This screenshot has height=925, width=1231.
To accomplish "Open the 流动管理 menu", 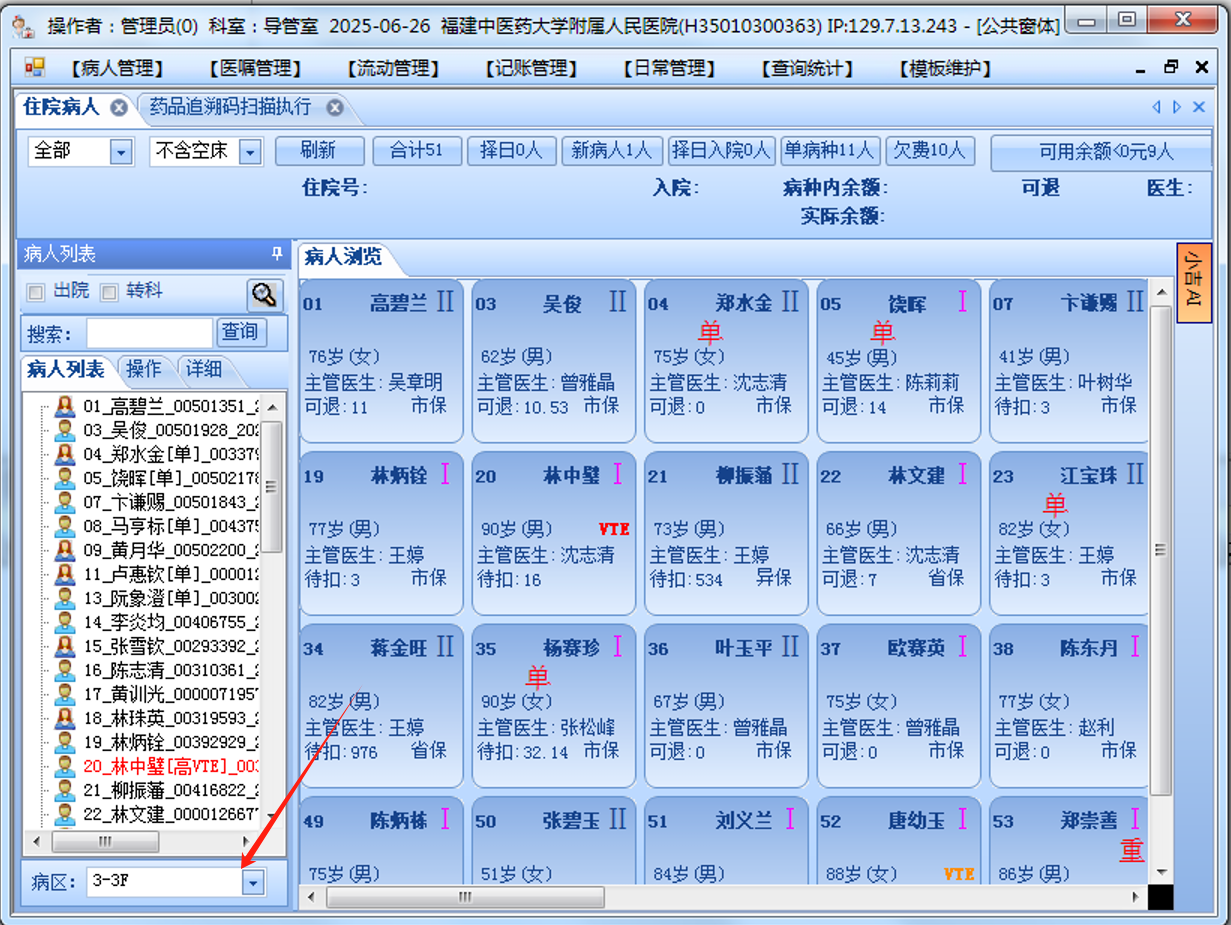I will [x=393, y=68].
